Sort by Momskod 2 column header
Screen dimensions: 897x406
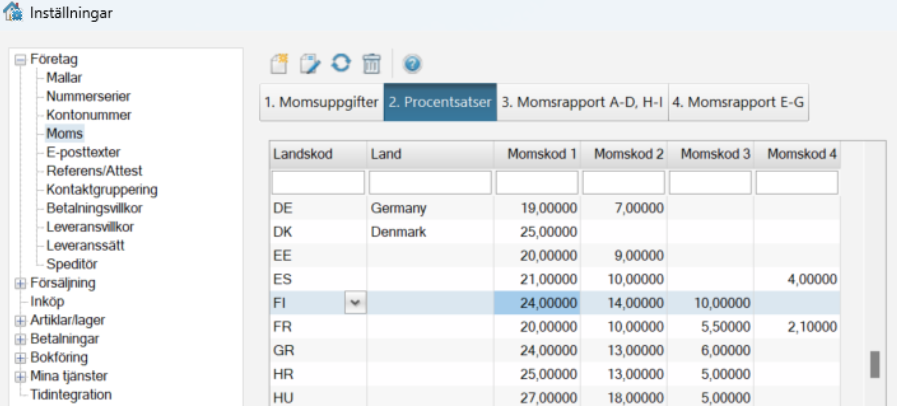(624, 154)
